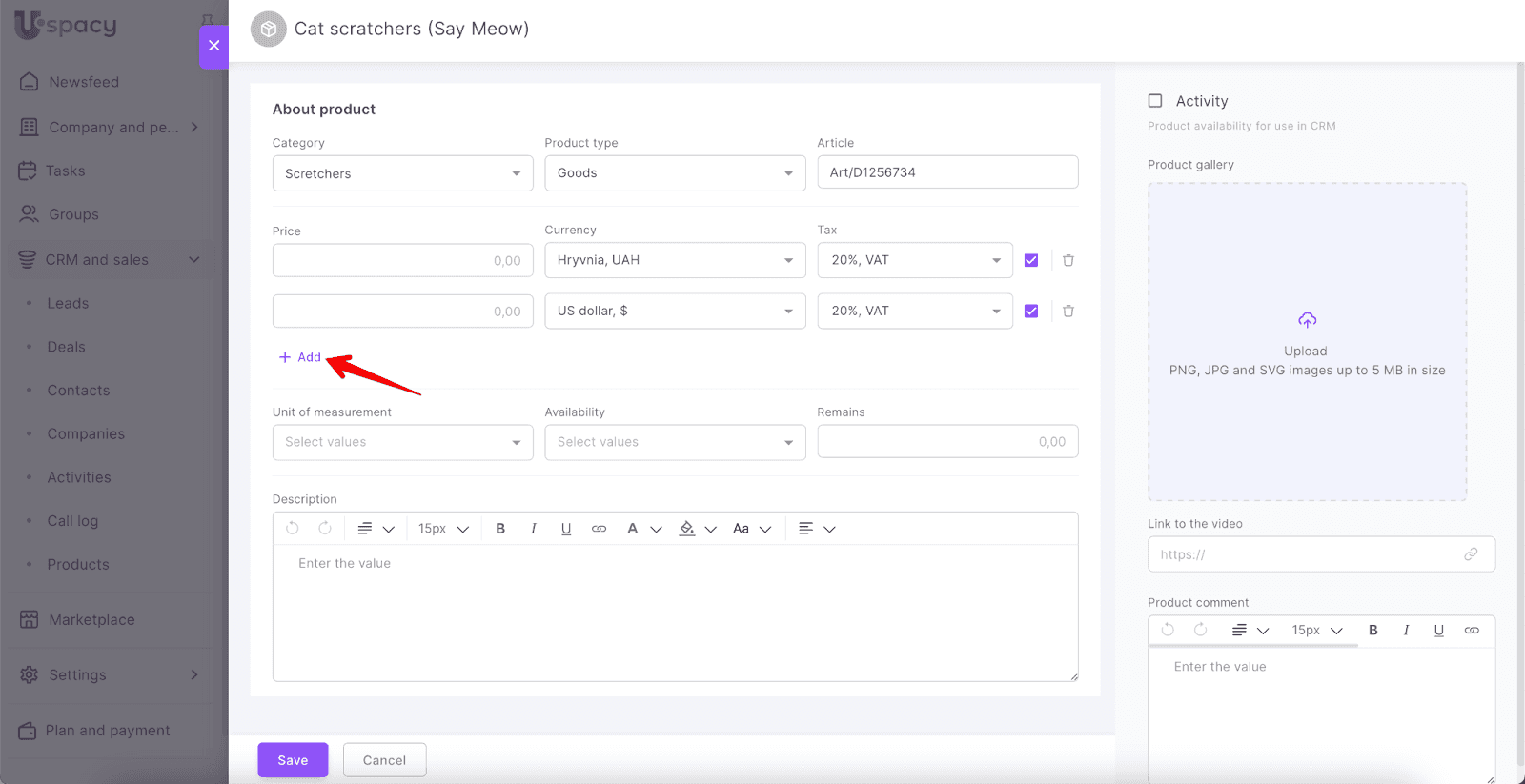Uncheck tax checkbox on Hryvnia row

1031,260
